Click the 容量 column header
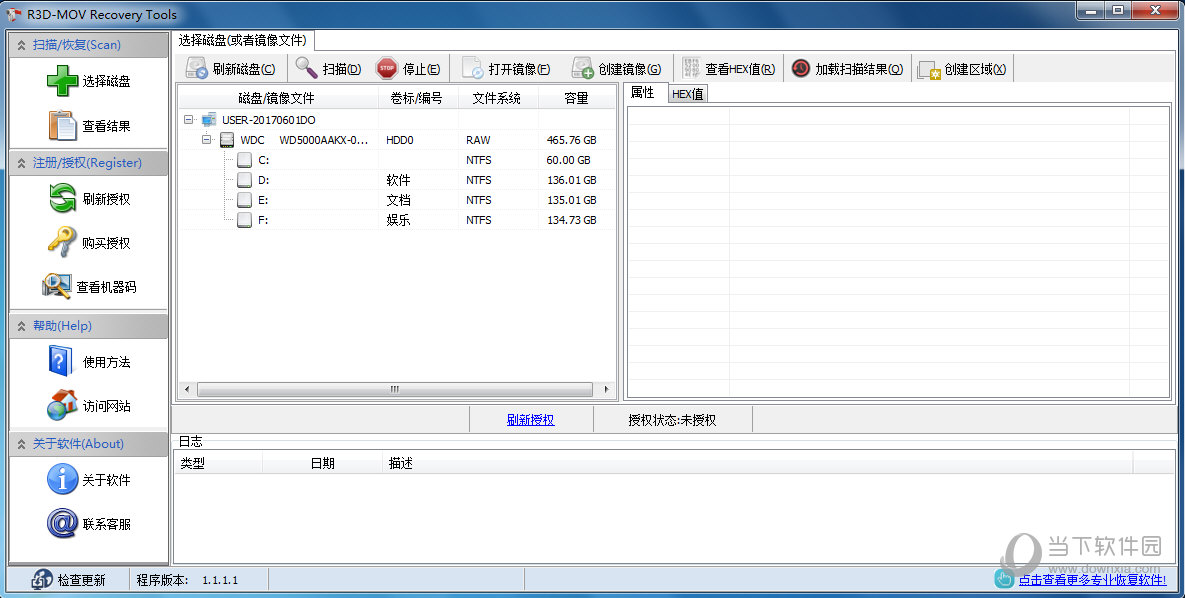 click(577, 98)
